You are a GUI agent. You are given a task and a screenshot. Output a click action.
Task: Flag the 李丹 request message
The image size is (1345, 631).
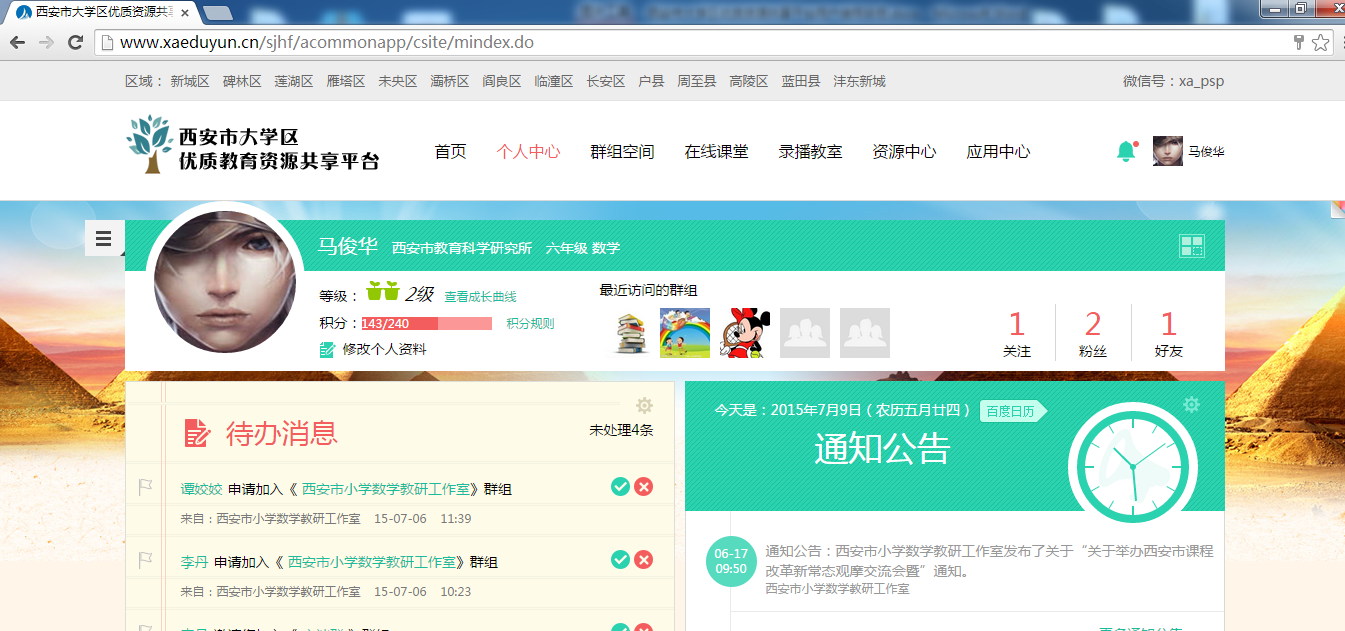click(145, 560)
